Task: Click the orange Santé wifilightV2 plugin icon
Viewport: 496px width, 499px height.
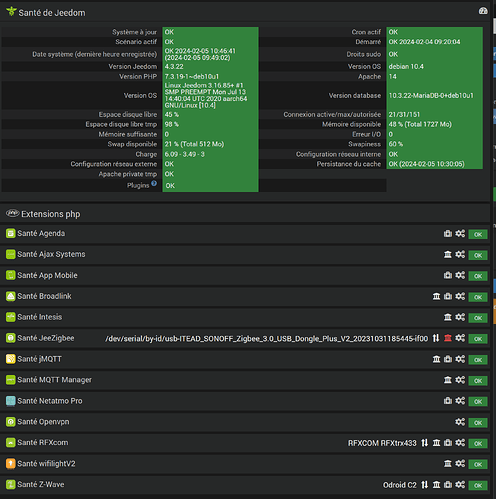Action: click(x=11, y=464)
